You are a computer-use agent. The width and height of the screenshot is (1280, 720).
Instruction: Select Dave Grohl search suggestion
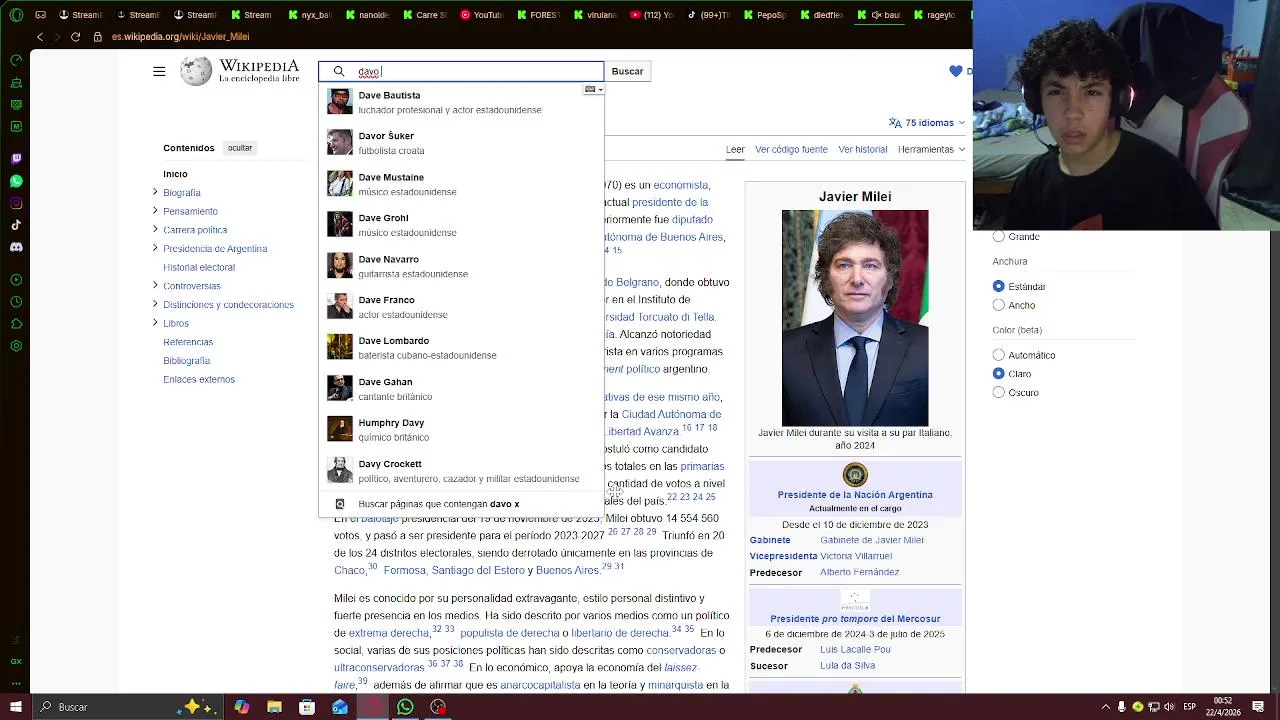461,225
